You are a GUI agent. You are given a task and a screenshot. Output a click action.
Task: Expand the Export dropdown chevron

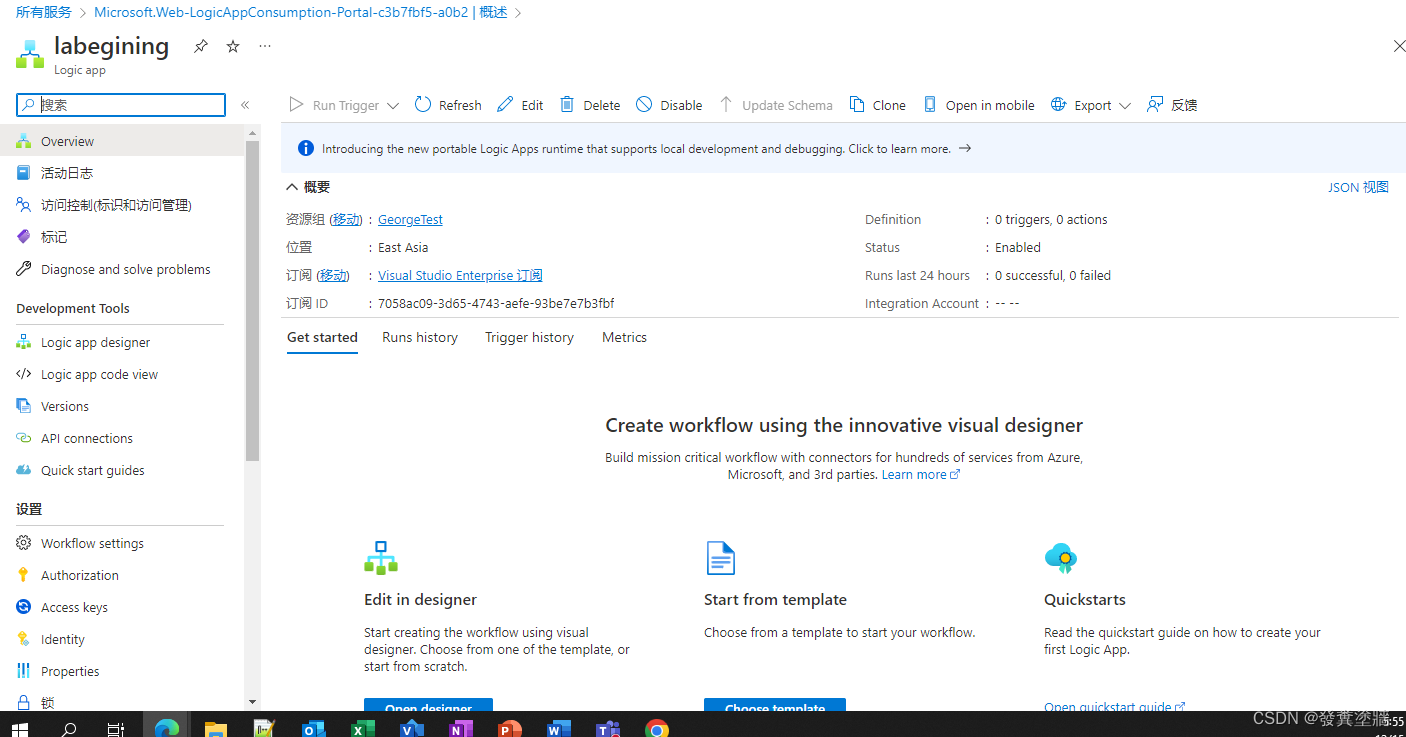click(1125, 105)
